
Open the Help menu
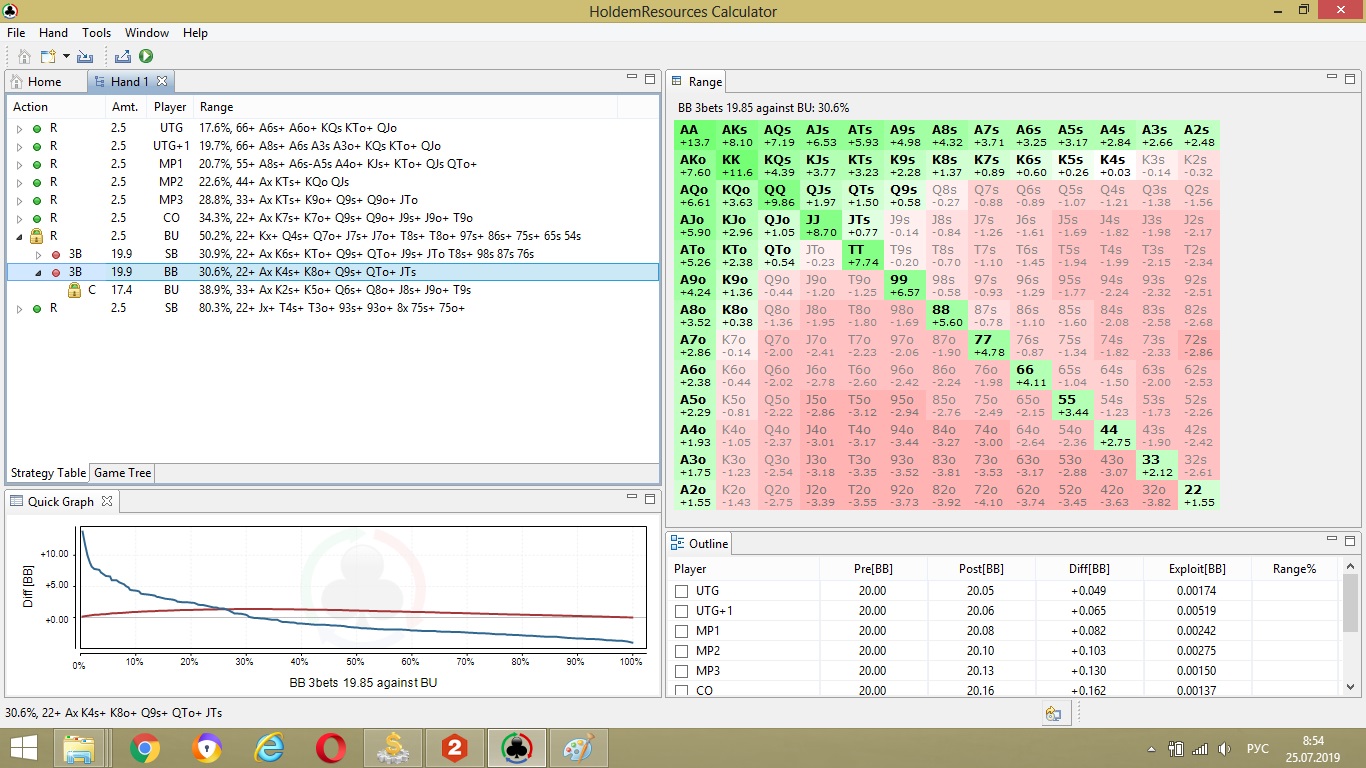(195, 32)
